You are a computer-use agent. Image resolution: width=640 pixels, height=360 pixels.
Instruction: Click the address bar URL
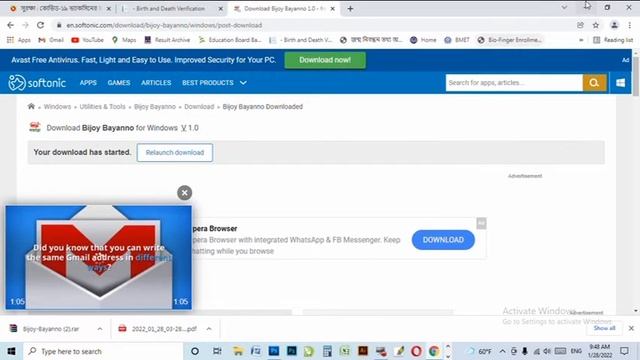164,25
